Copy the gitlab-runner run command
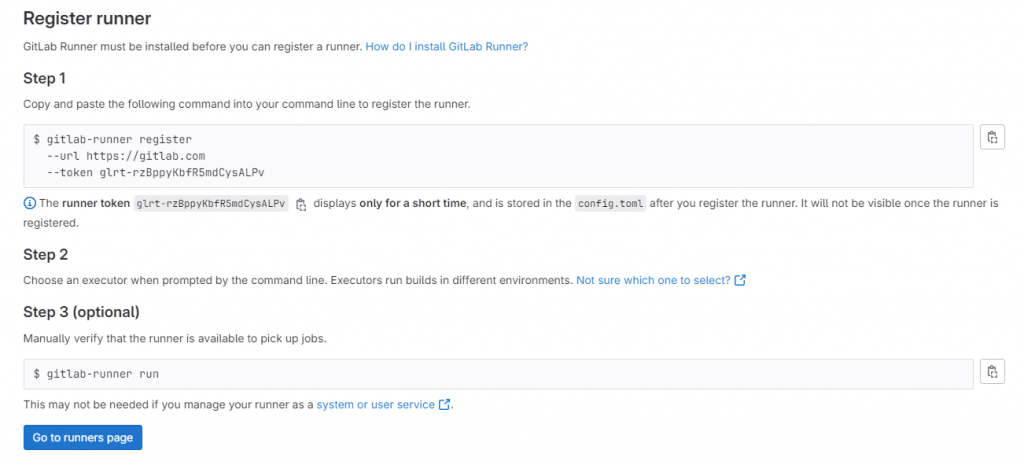 coord(991,372)
